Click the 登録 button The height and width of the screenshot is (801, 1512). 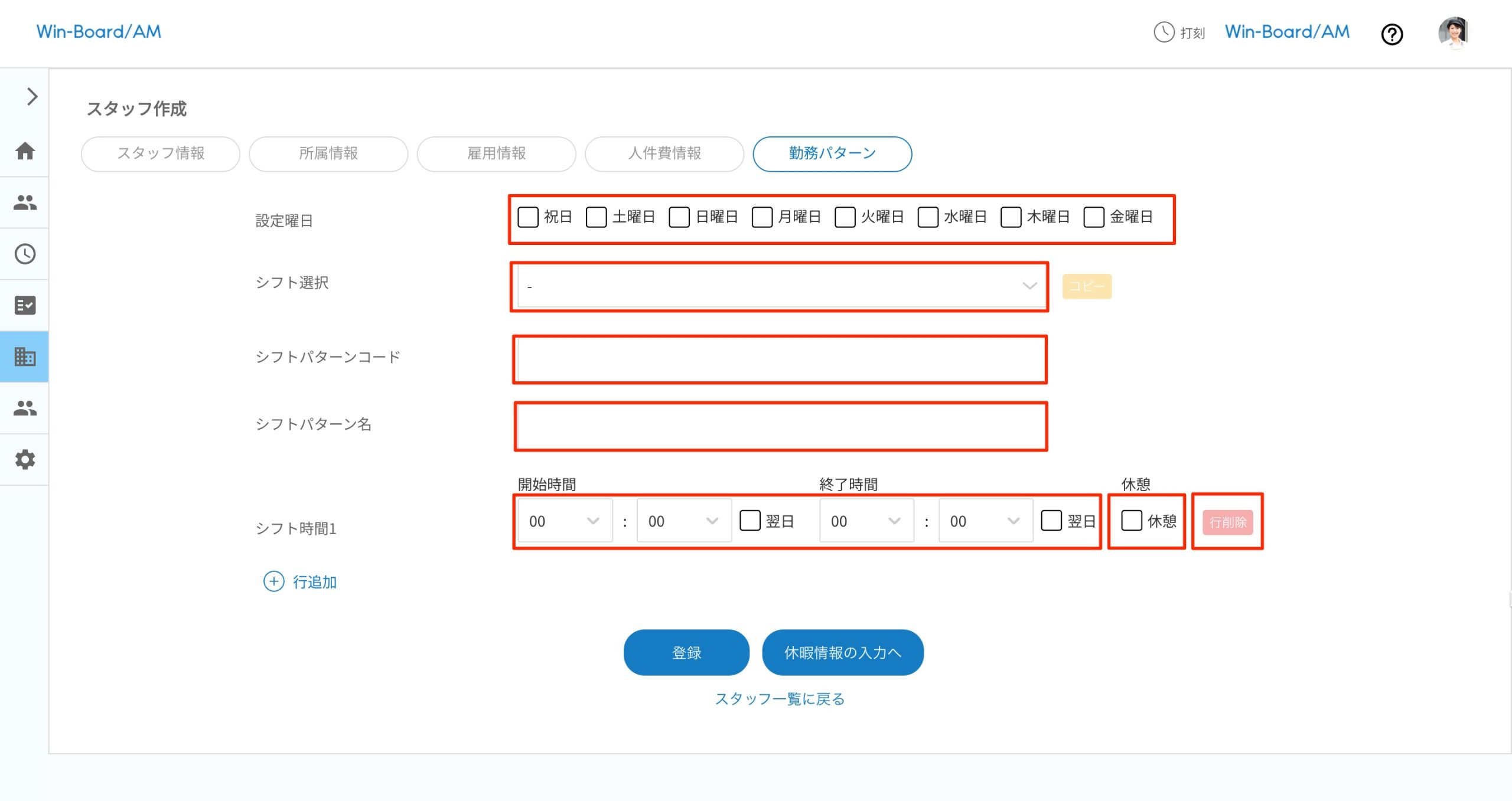[686, 652]
